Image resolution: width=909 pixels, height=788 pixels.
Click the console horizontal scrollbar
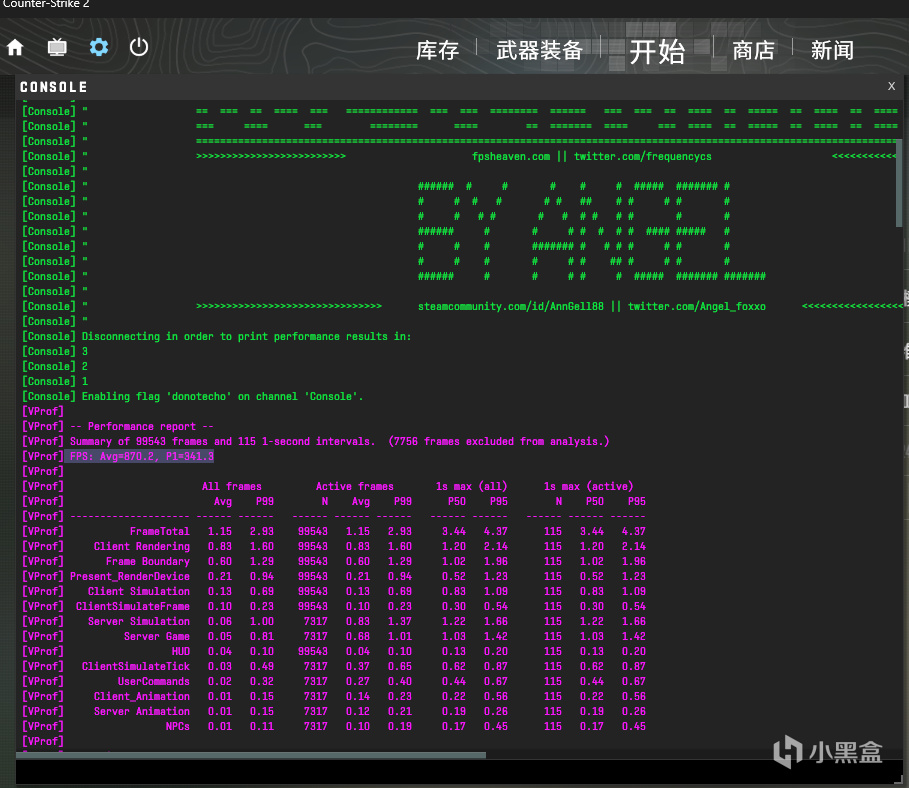251,755
